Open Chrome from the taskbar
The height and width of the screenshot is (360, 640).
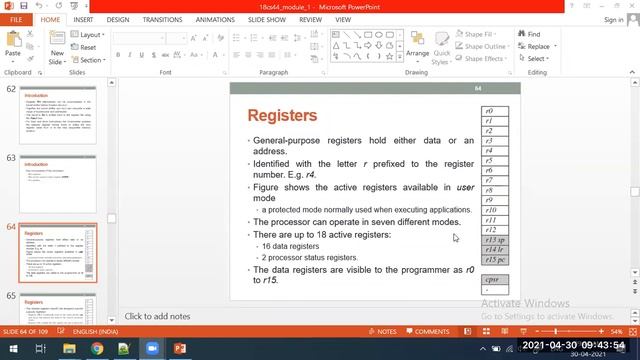click(97, 349)
